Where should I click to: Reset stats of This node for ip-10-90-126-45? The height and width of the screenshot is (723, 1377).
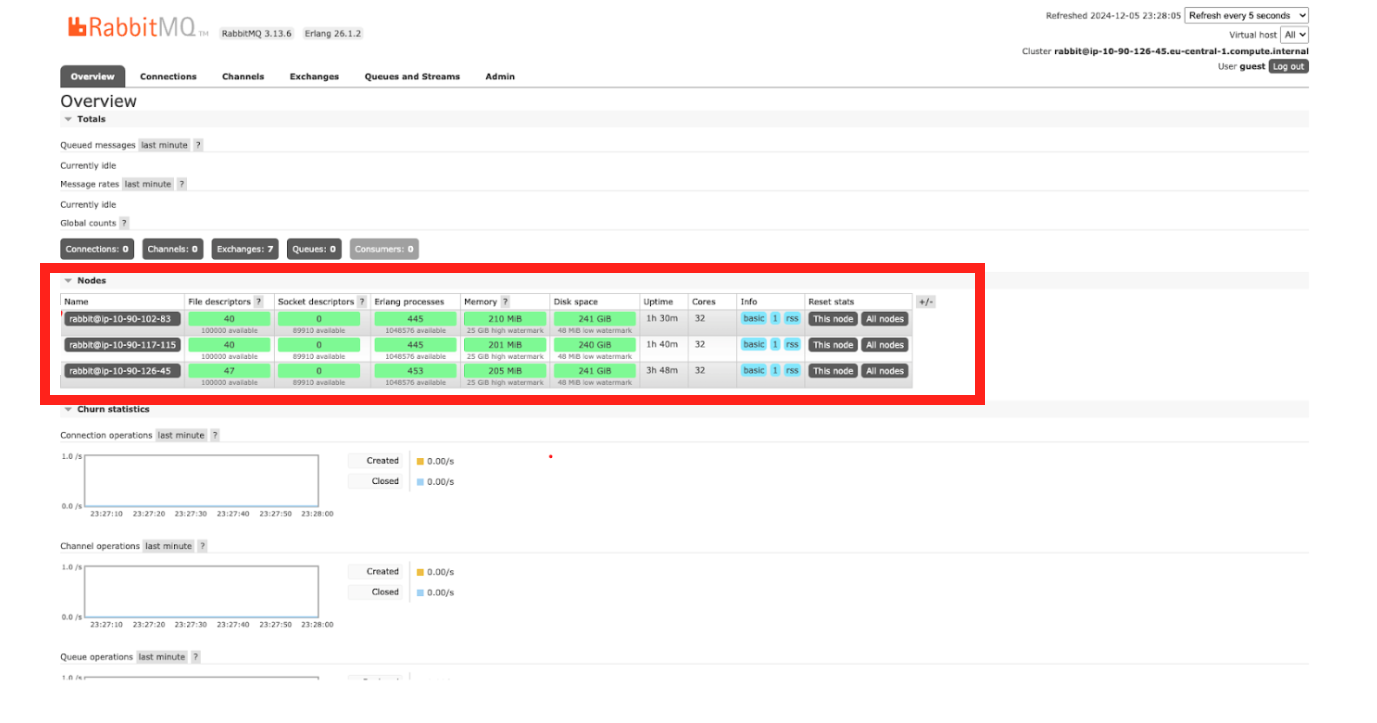(x=833, y=371)
